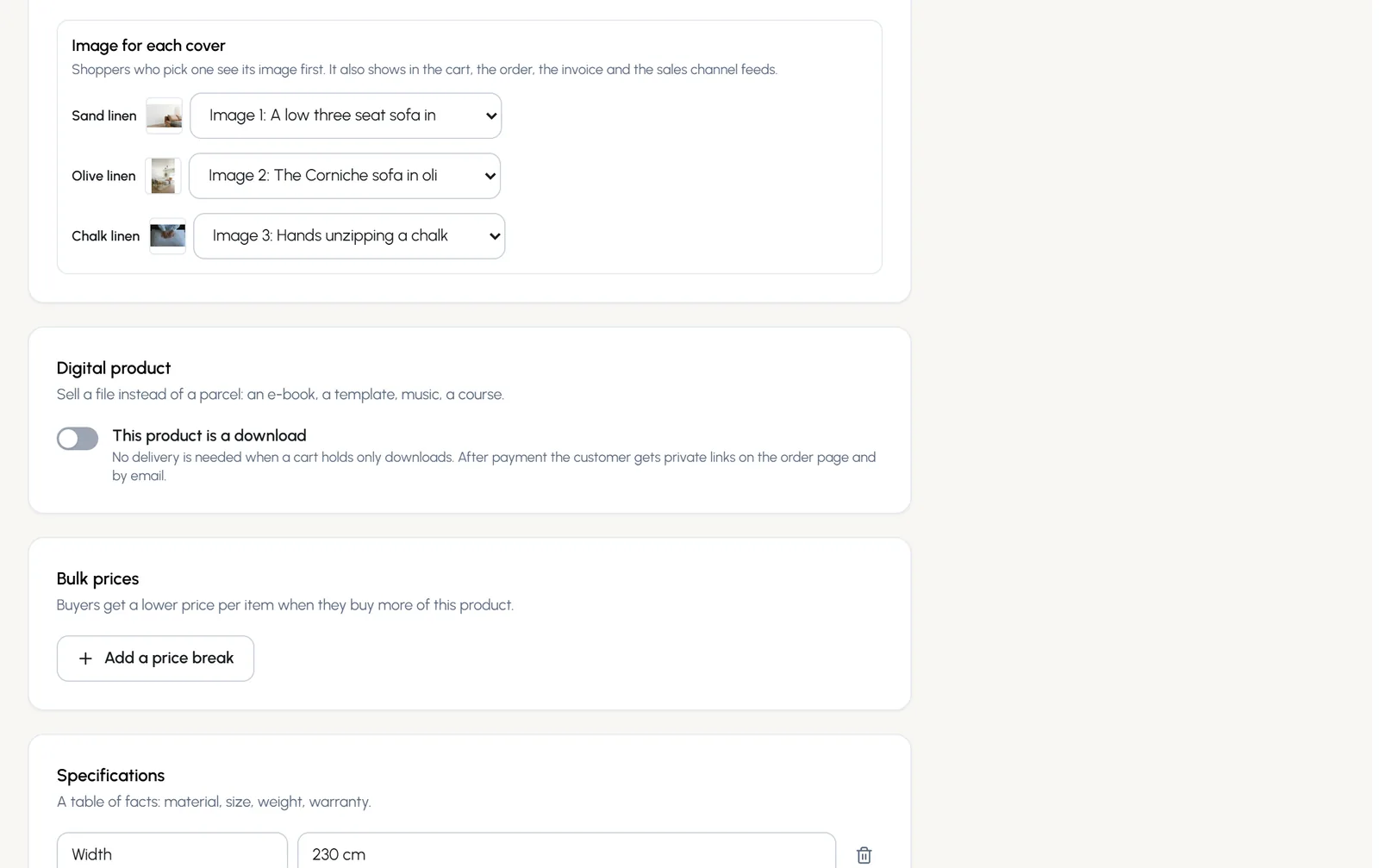Image resolution: width=1379 pixels, height=868 pixels.
Task: Select the 'Sand linen' label text
Action: tap(104, 116)
